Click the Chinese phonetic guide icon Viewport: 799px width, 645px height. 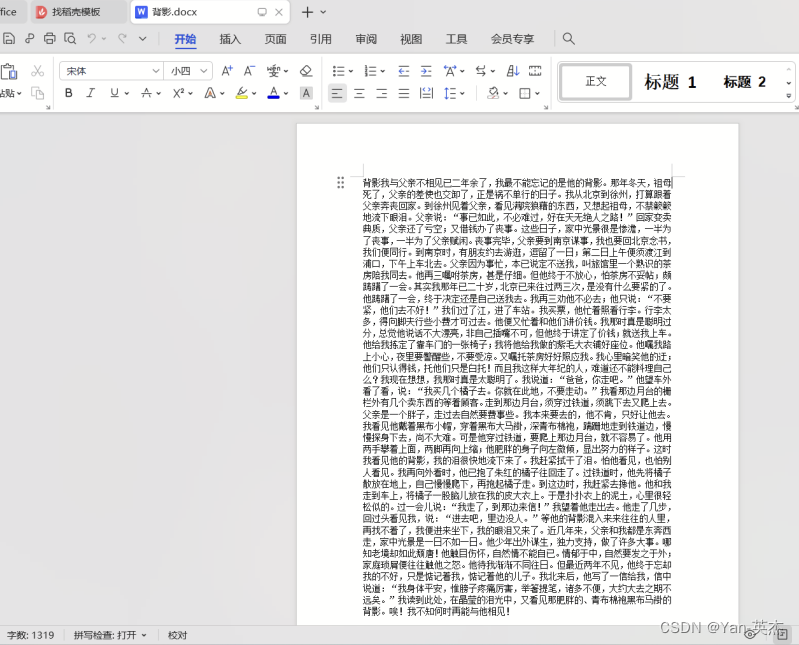pyautogui.click(x=274, y=71)
